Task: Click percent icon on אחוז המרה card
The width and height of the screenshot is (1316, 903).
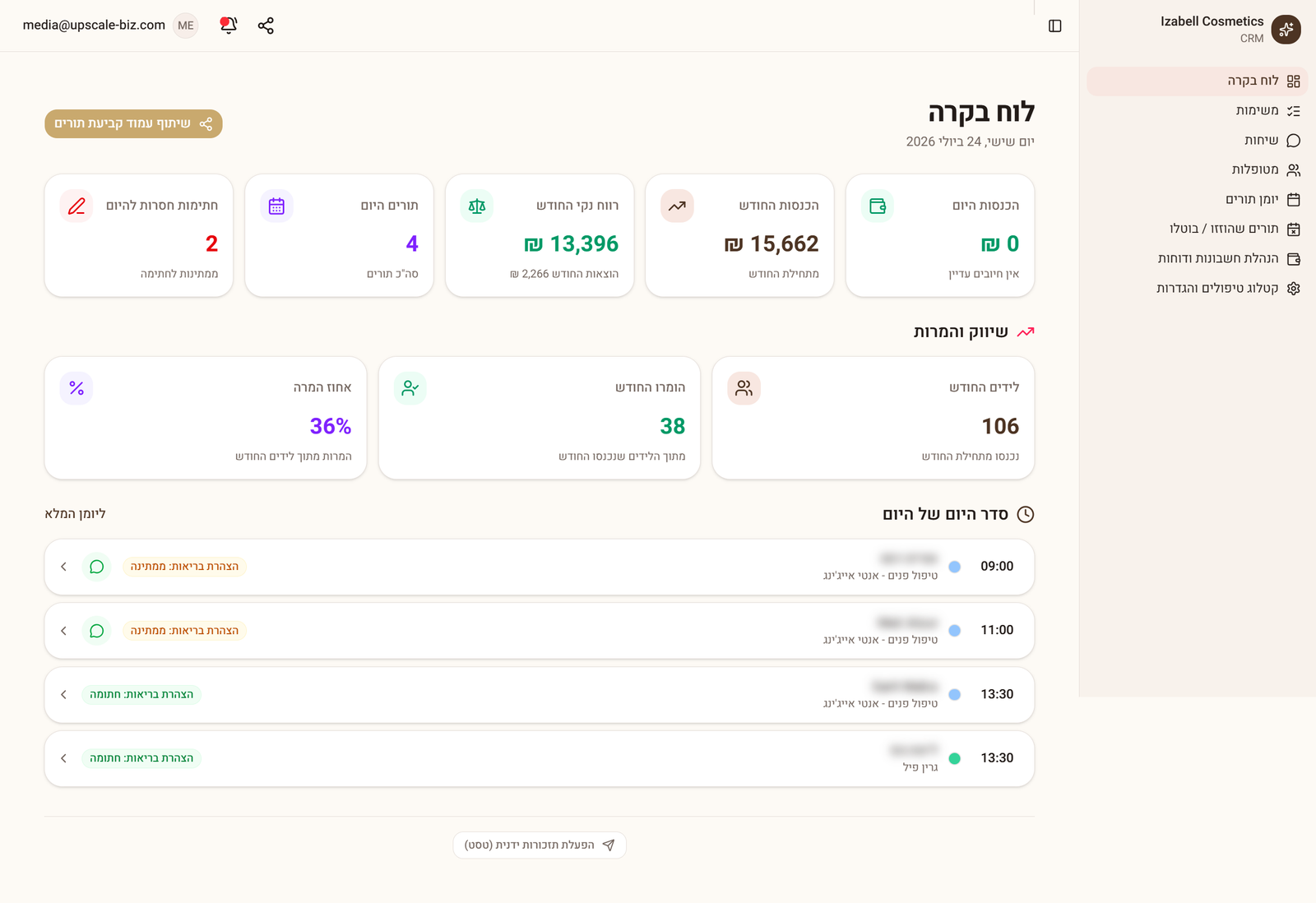Action: [76, 388]
